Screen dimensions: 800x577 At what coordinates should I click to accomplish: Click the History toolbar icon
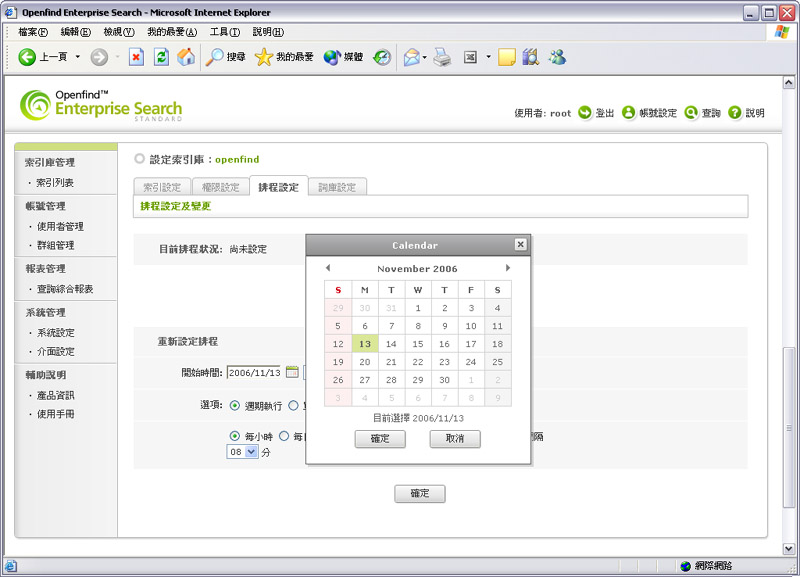(x=382, y=57)
